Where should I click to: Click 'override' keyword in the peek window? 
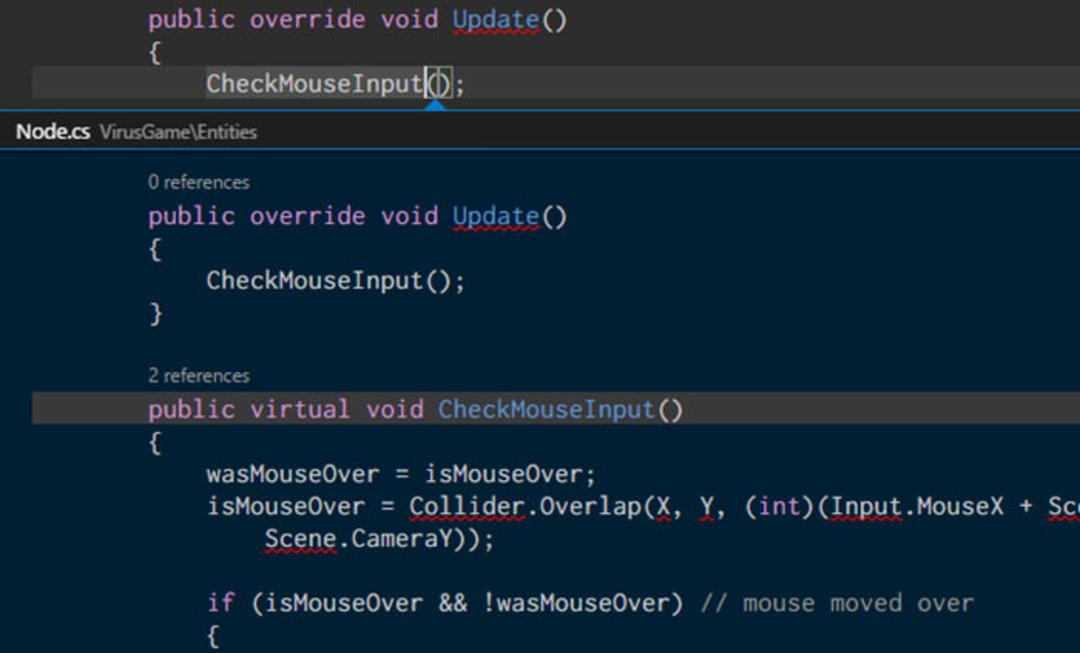tap(307, 216)
